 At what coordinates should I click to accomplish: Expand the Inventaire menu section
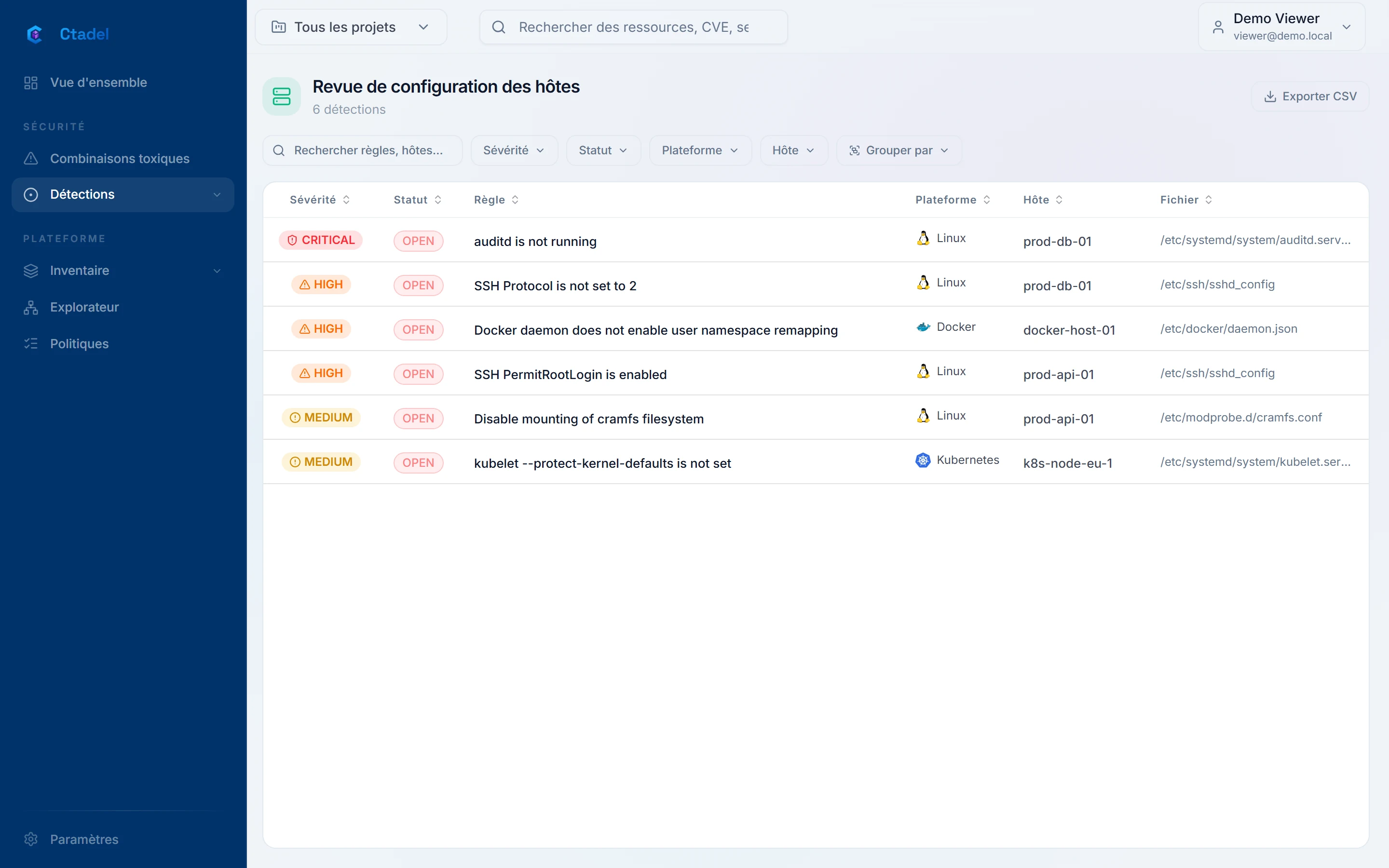point(123,271)
